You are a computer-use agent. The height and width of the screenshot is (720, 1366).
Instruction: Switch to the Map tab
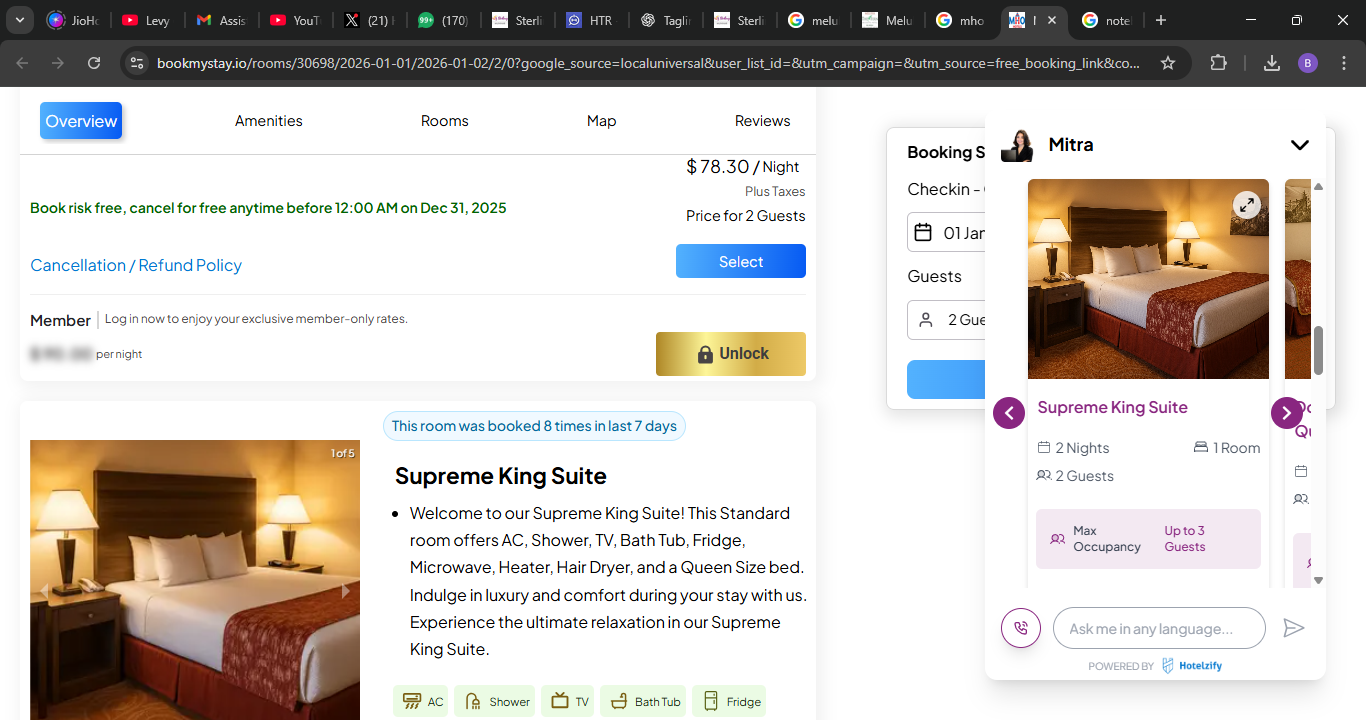pyautogui.click(x=601, y=121)
